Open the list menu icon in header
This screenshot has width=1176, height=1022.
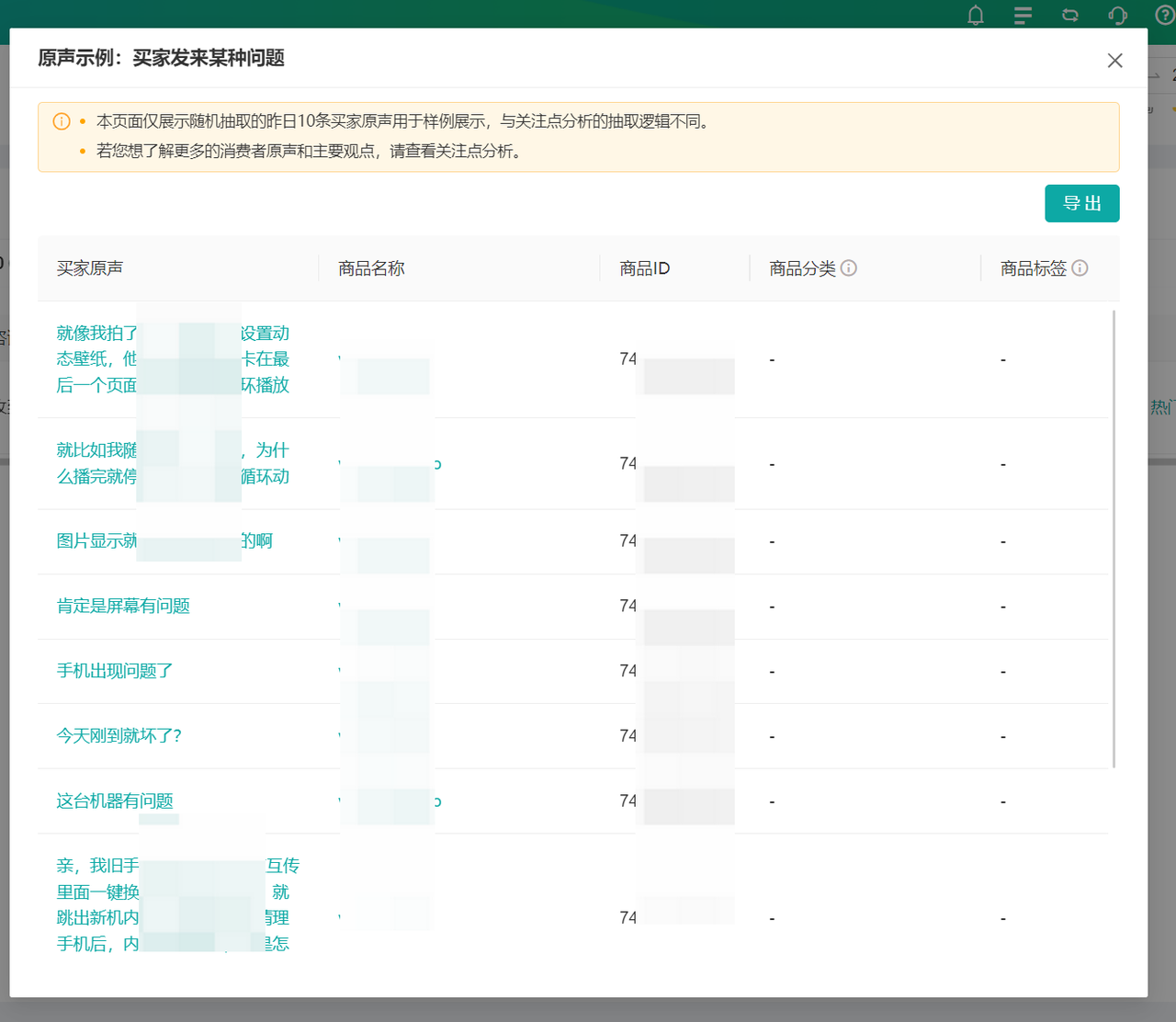(x=1023, y=15)
